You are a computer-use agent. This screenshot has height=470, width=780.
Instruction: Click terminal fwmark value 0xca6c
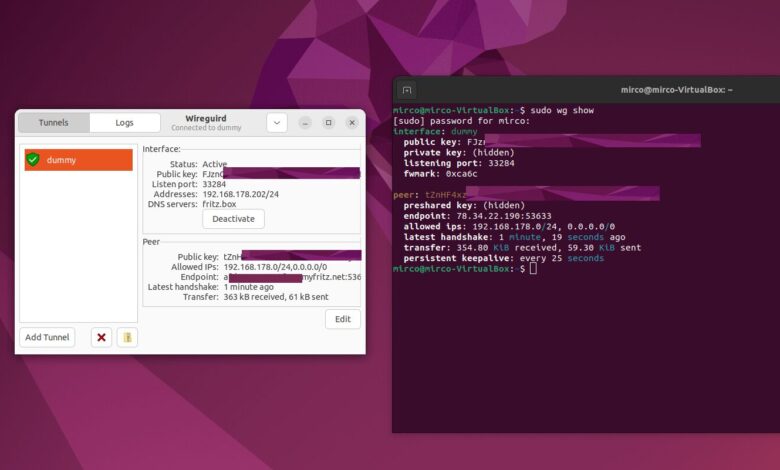coord(461,174)
